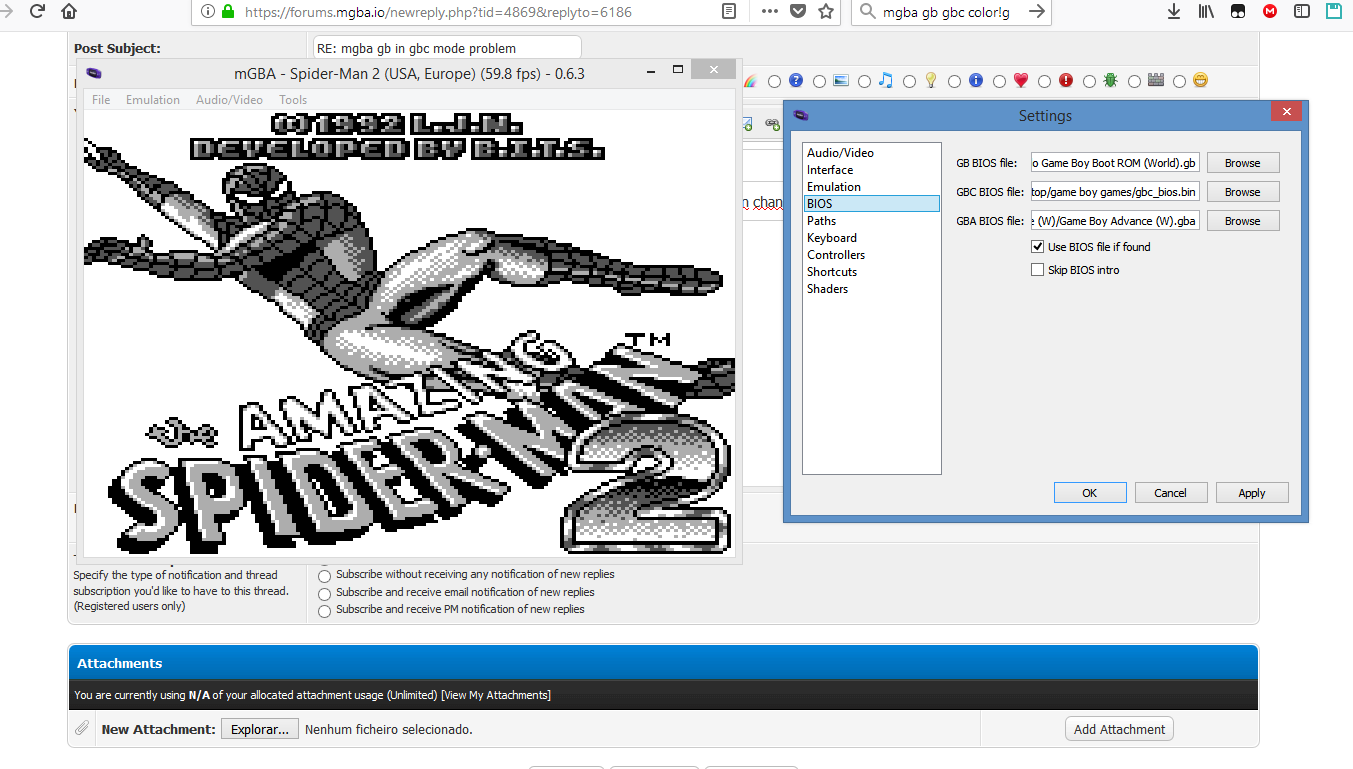The height and width of the screenshot is (769, 1353).
Task: Open the page actions three-dots menu
Action: pos(769,12)
